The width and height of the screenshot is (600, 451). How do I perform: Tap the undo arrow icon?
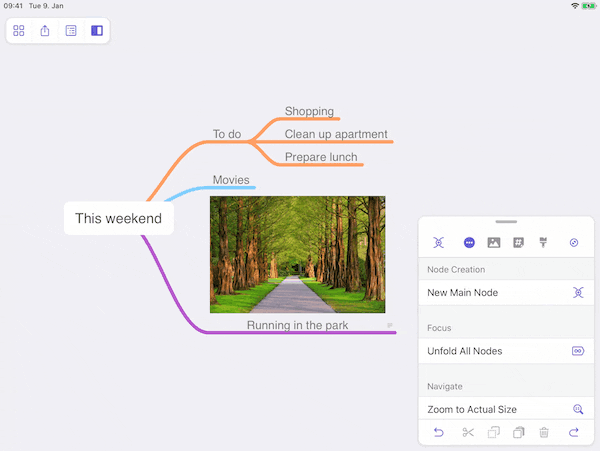[x=439, y=432]
